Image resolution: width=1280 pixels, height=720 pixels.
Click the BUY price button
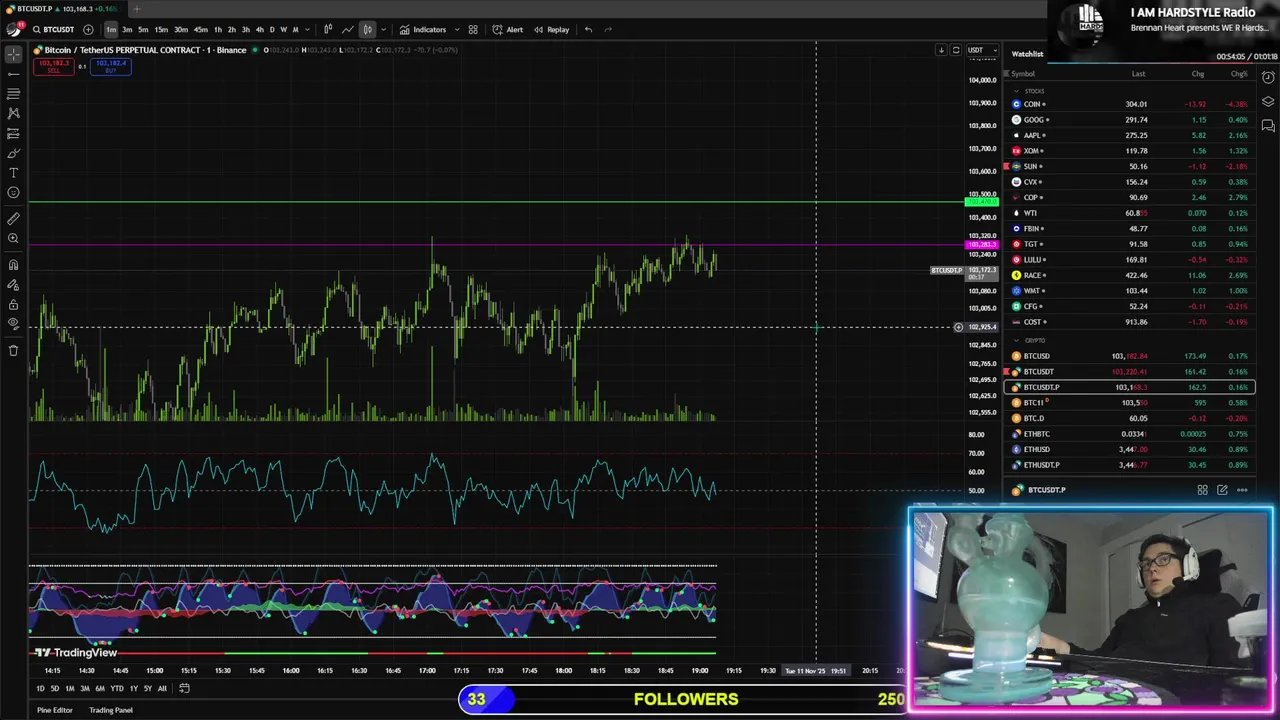(110, 66)
